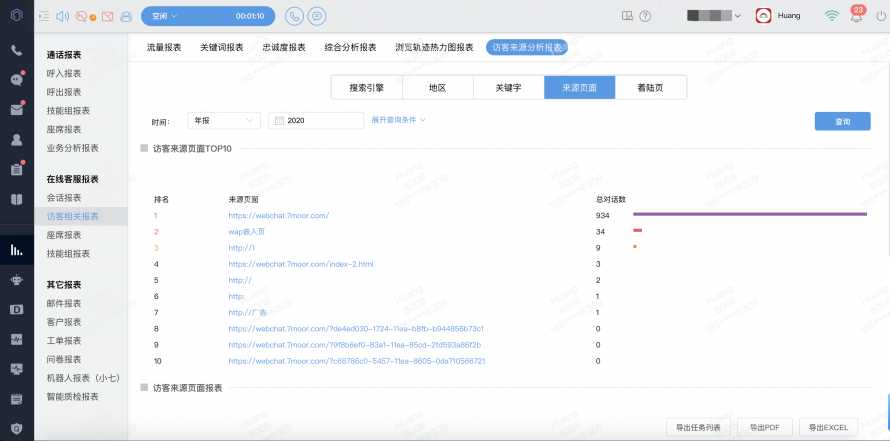The width and height of the screenshot is (890, 441).
Task: Switch to 浏览轨迹热力图报表 tab
Action: (434, 48)
